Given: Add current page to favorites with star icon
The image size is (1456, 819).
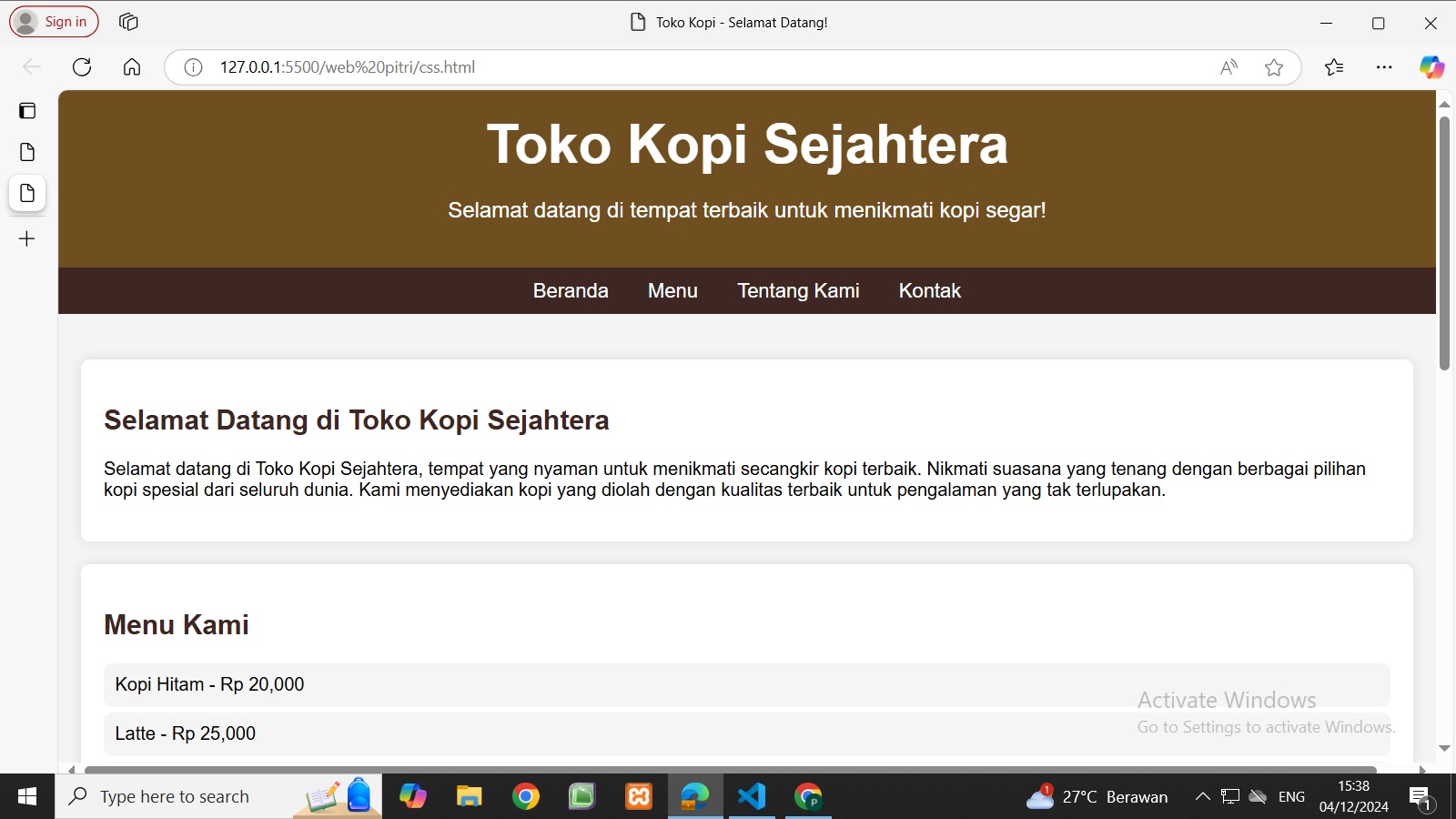Looking at the screenshot, I should 1273,66.
